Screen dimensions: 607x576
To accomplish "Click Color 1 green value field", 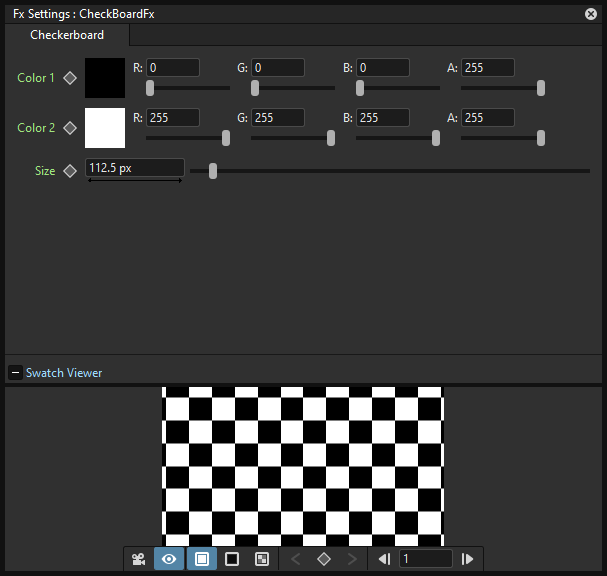I will pos(278,68).
